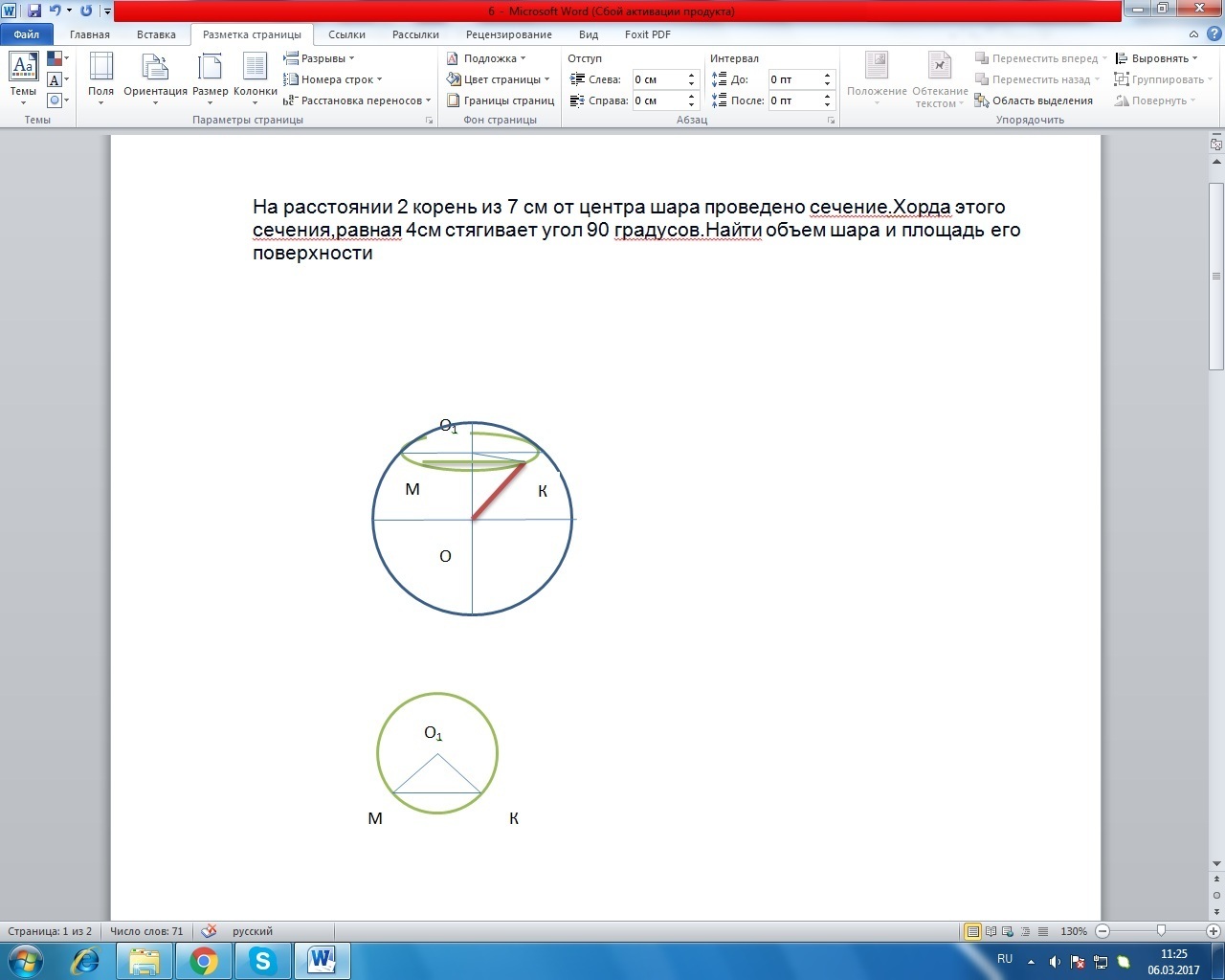Open the Цвет страницы color menu
This screenshot has width=1225, height=980.
coord(499,79)
